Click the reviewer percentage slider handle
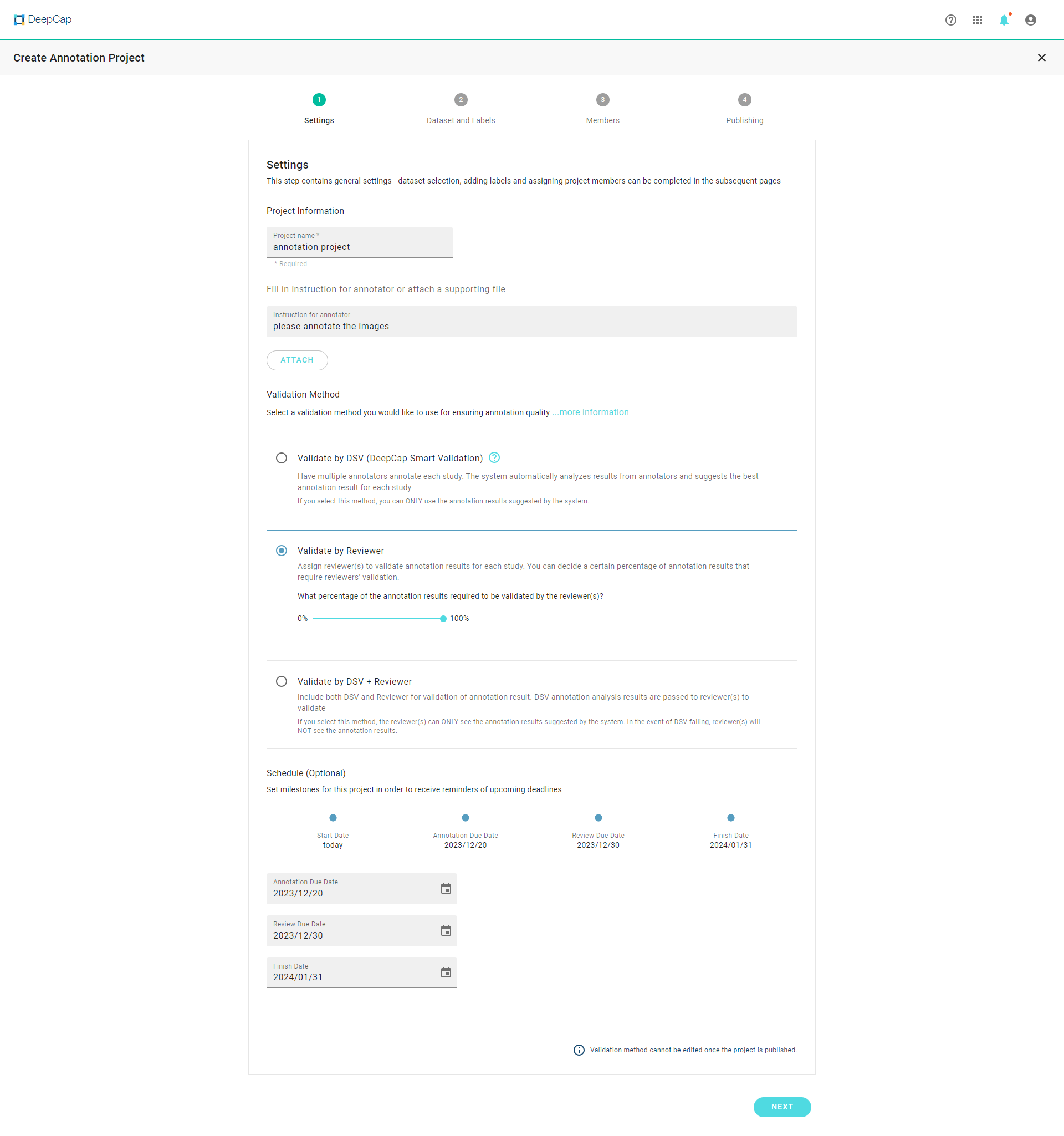This screenshot has width=1064, height=1136. tap(443, 619)
